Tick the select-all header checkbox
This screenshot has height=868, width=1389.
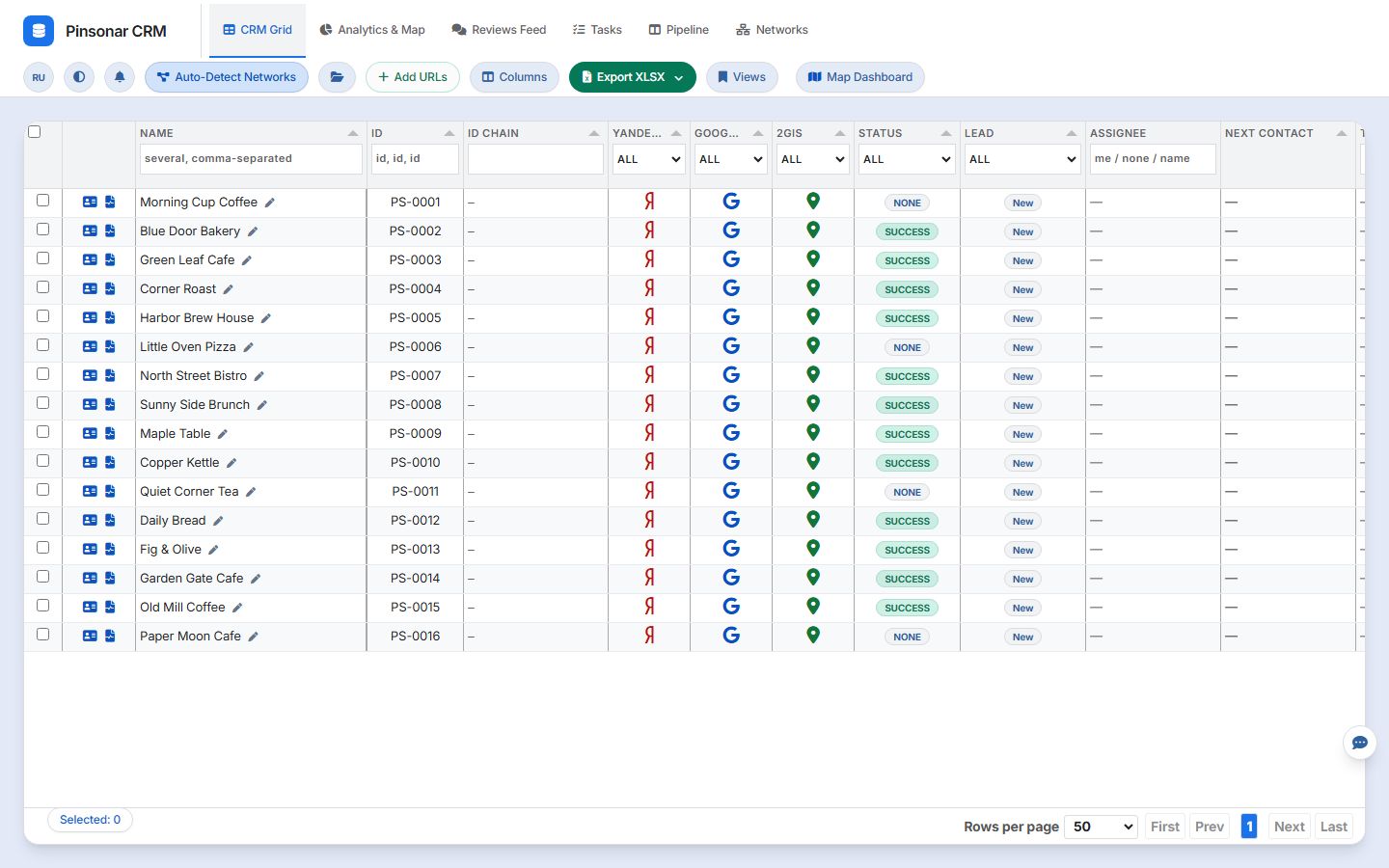tap(35, 132)
